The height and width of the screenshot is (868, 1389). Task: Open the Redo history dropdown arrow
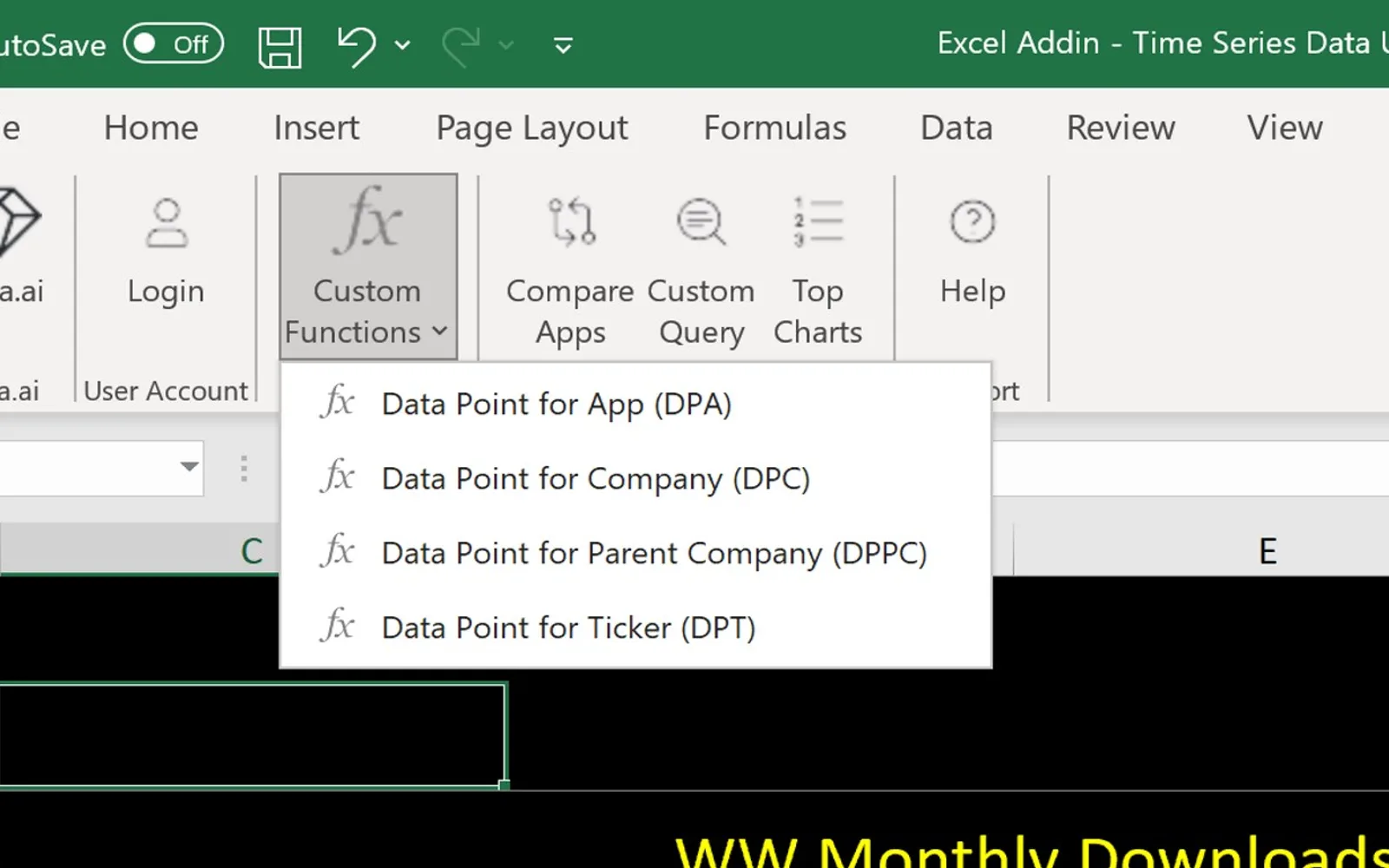coord(506,45)
